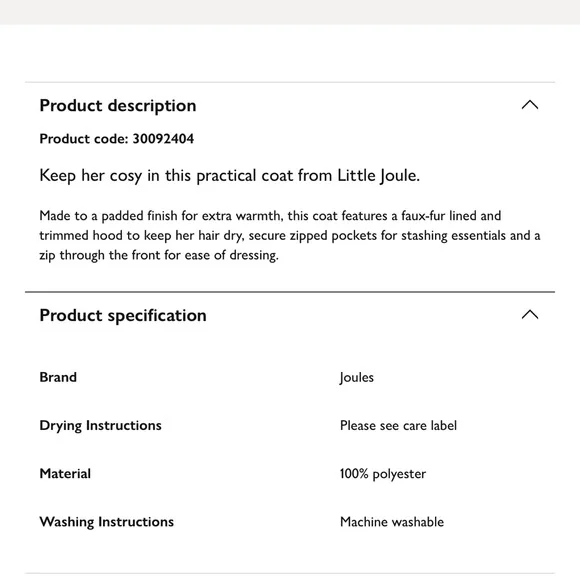Viewport: 580px width, 580px height.
Task: Collapse the Product specification chevron
Action: click(x=530, y=315)
